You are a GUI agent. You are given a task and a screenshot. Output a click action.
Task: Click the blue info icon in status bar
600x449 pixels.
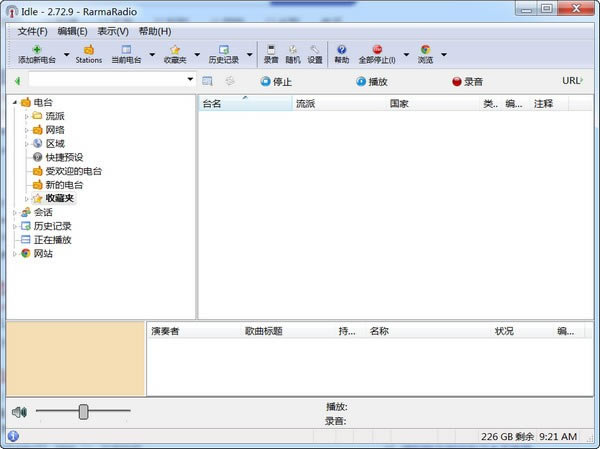point(13,436)
